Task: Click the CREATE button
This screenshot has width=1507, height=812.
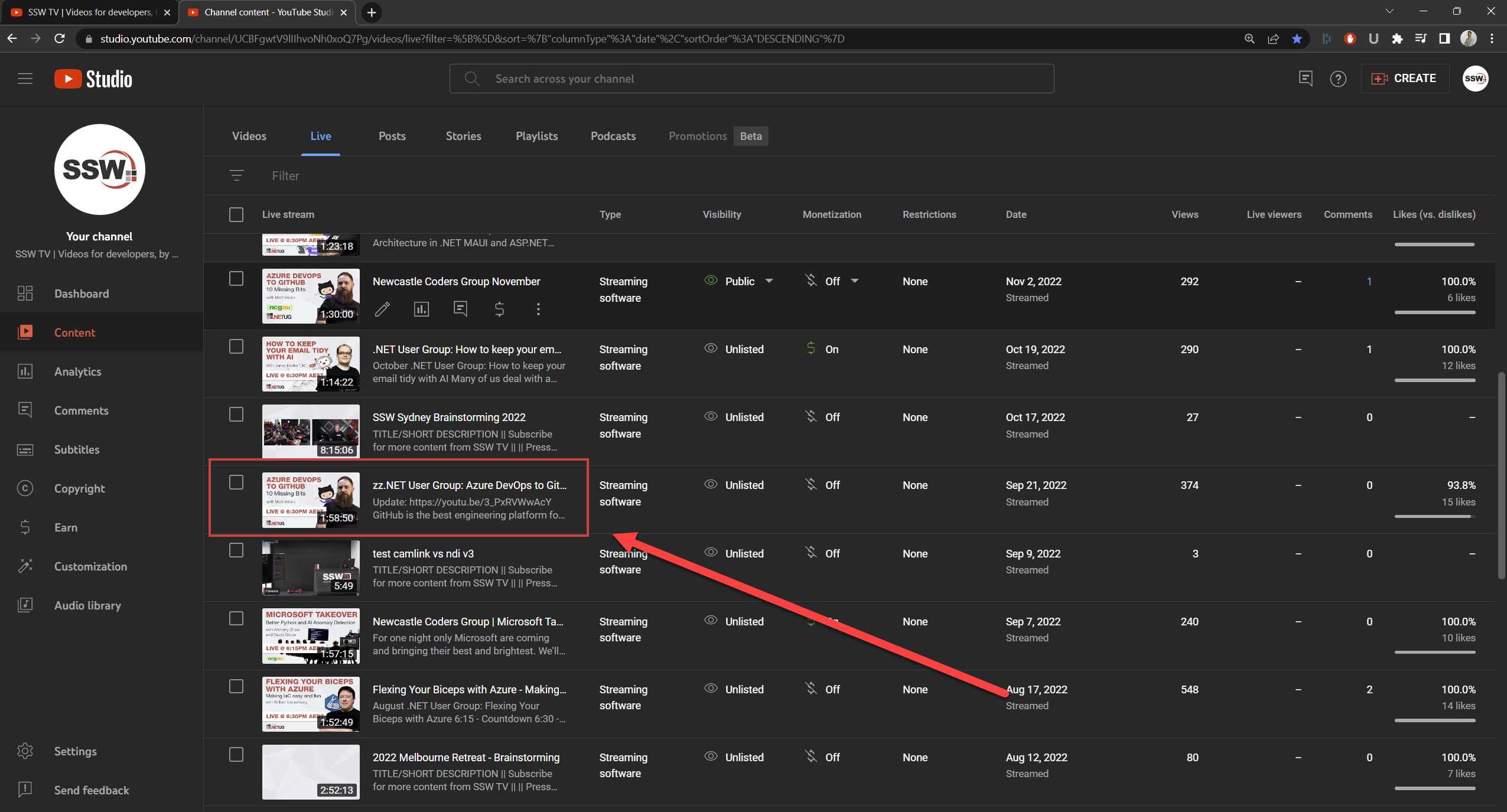Action: coord(1405,79)
